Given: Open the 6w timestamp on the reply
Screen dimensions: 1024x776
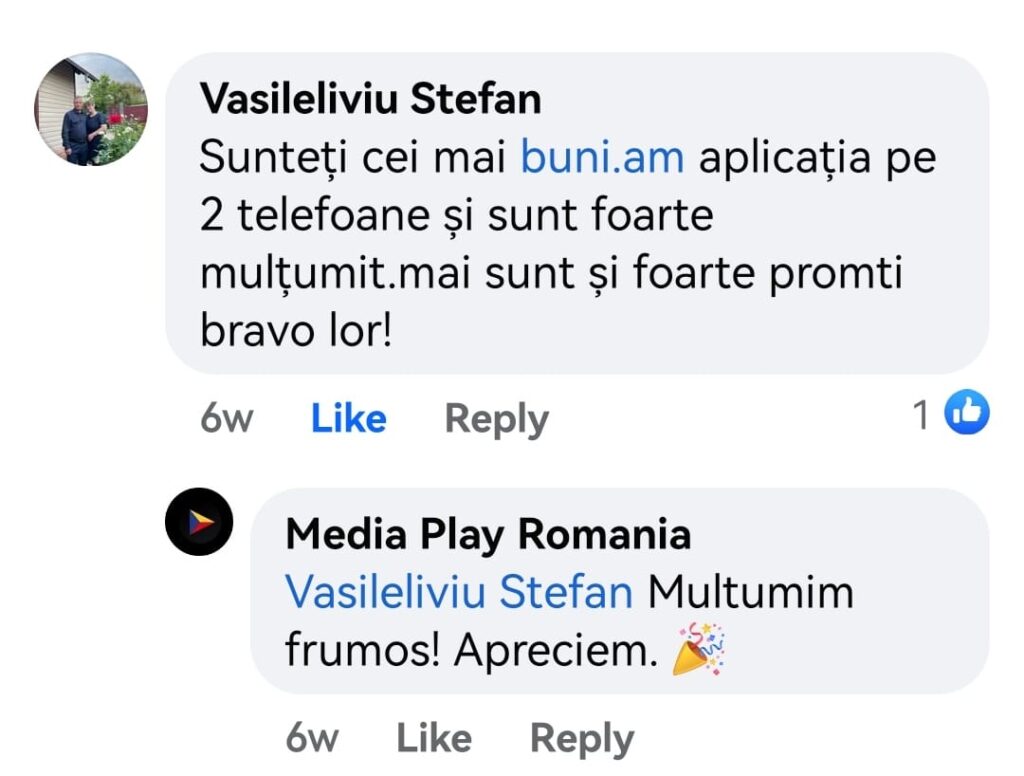Looking at the screenshot, I should (311, 739).
